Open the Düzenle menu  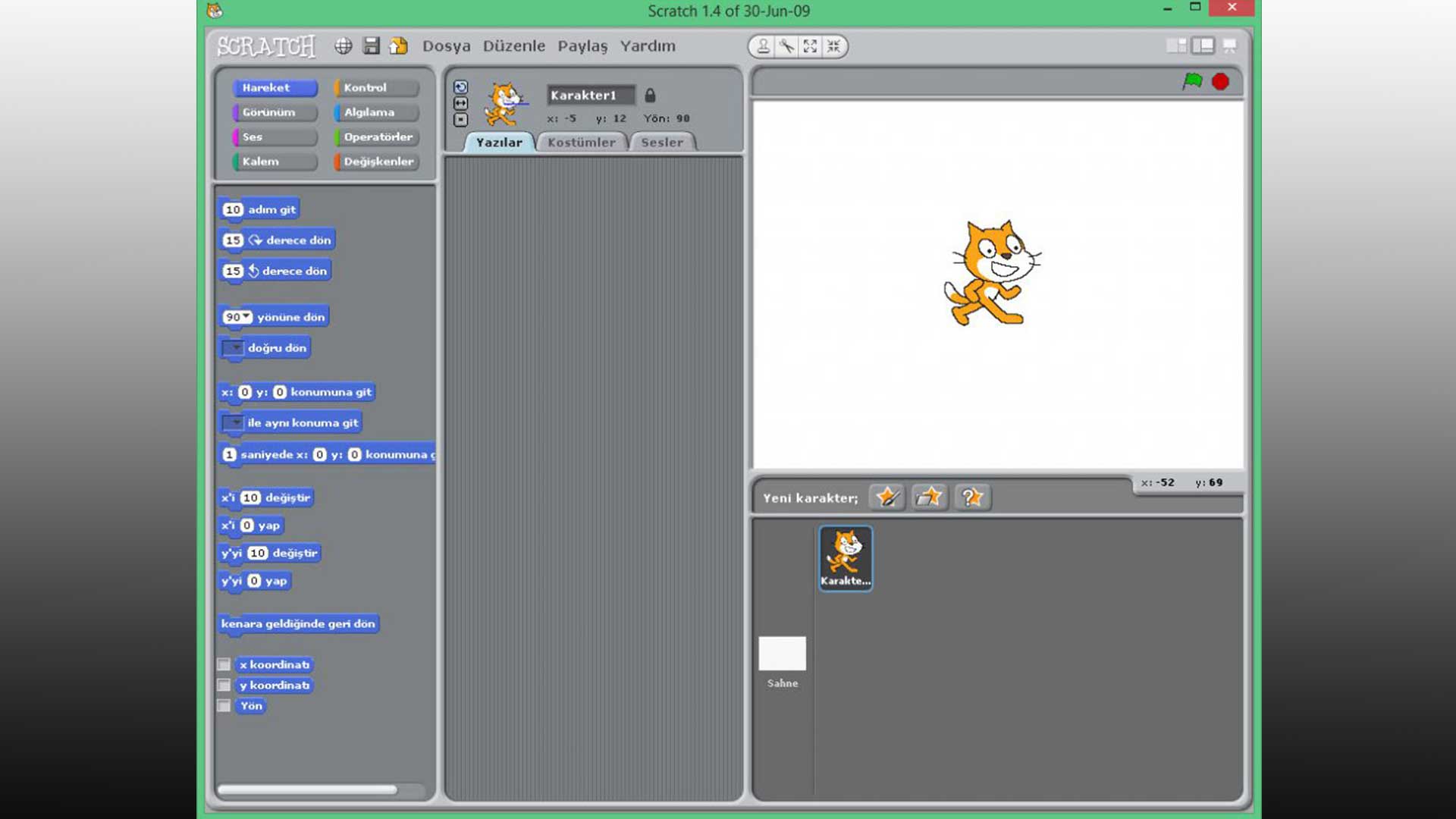[514, 46]
